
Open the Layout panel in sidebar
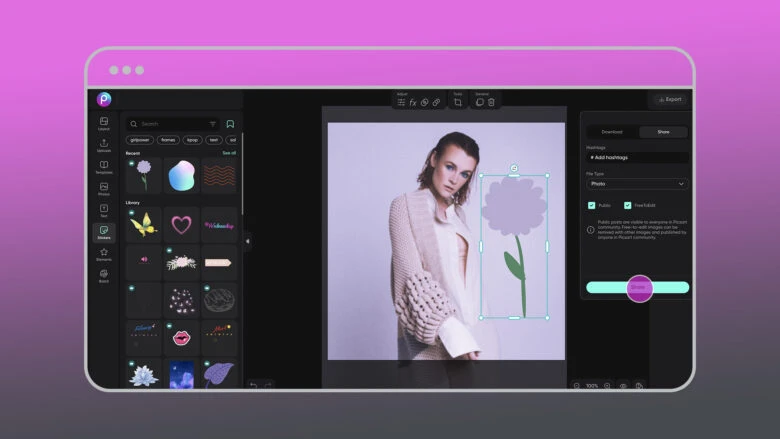coord(104,123)
